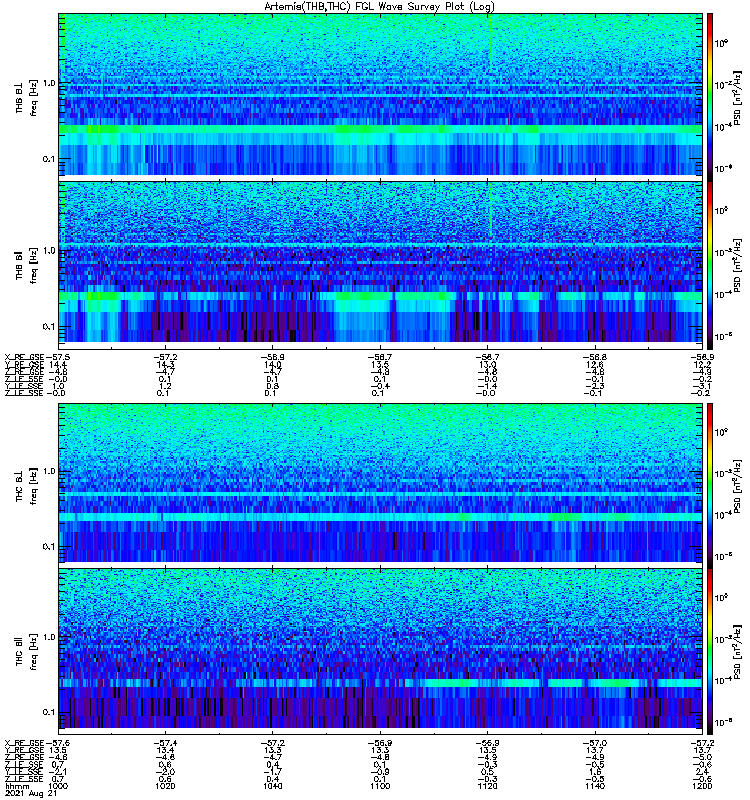The image size is (750, 800).
Task: Click the plot title "Artemis(THB,THC) FGL Wave Survey Plot (Log)"
Action: click(379, 7)
